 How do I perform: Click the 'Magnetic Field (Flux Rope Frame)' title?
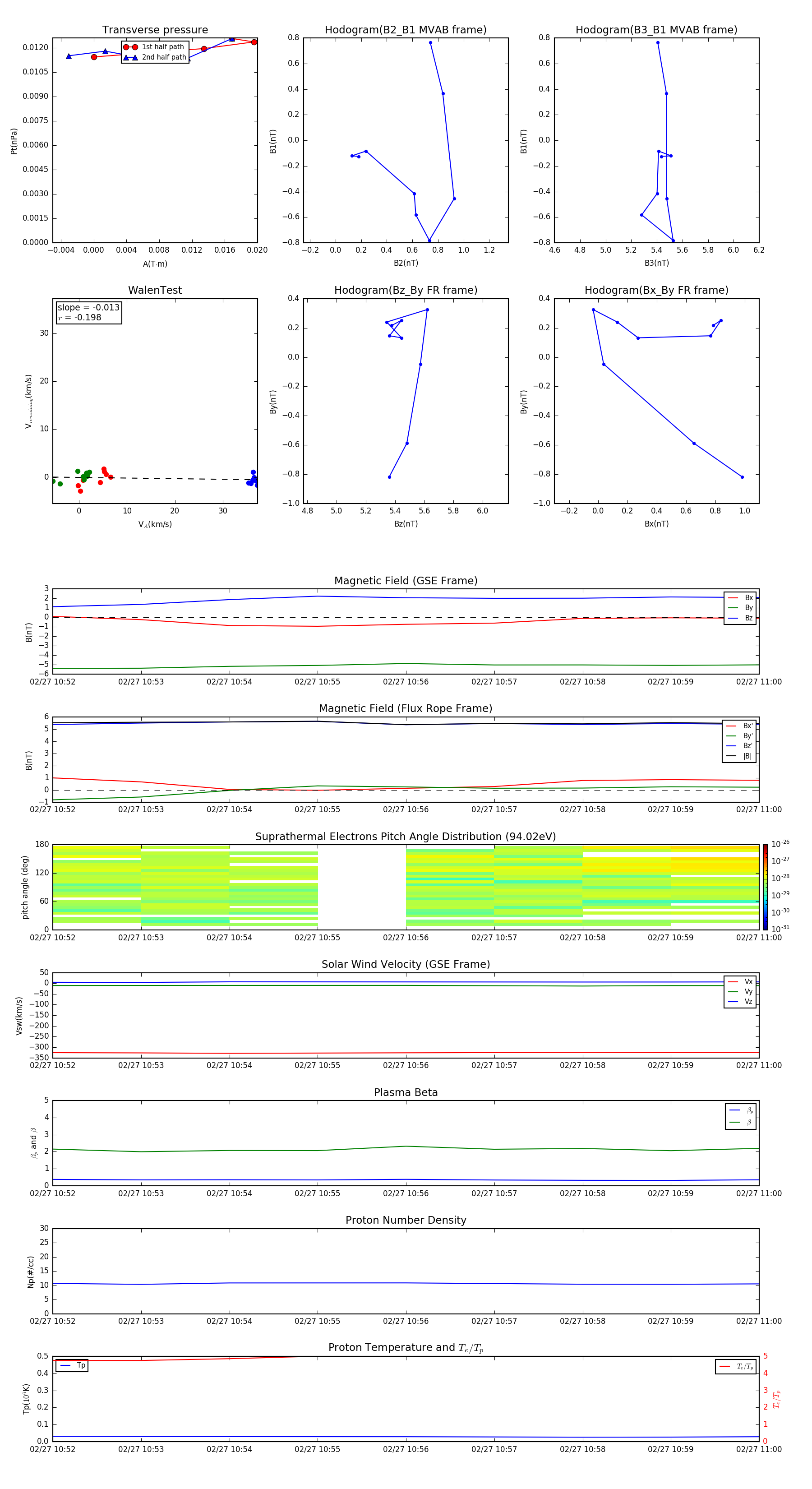[x=406, y=709]
